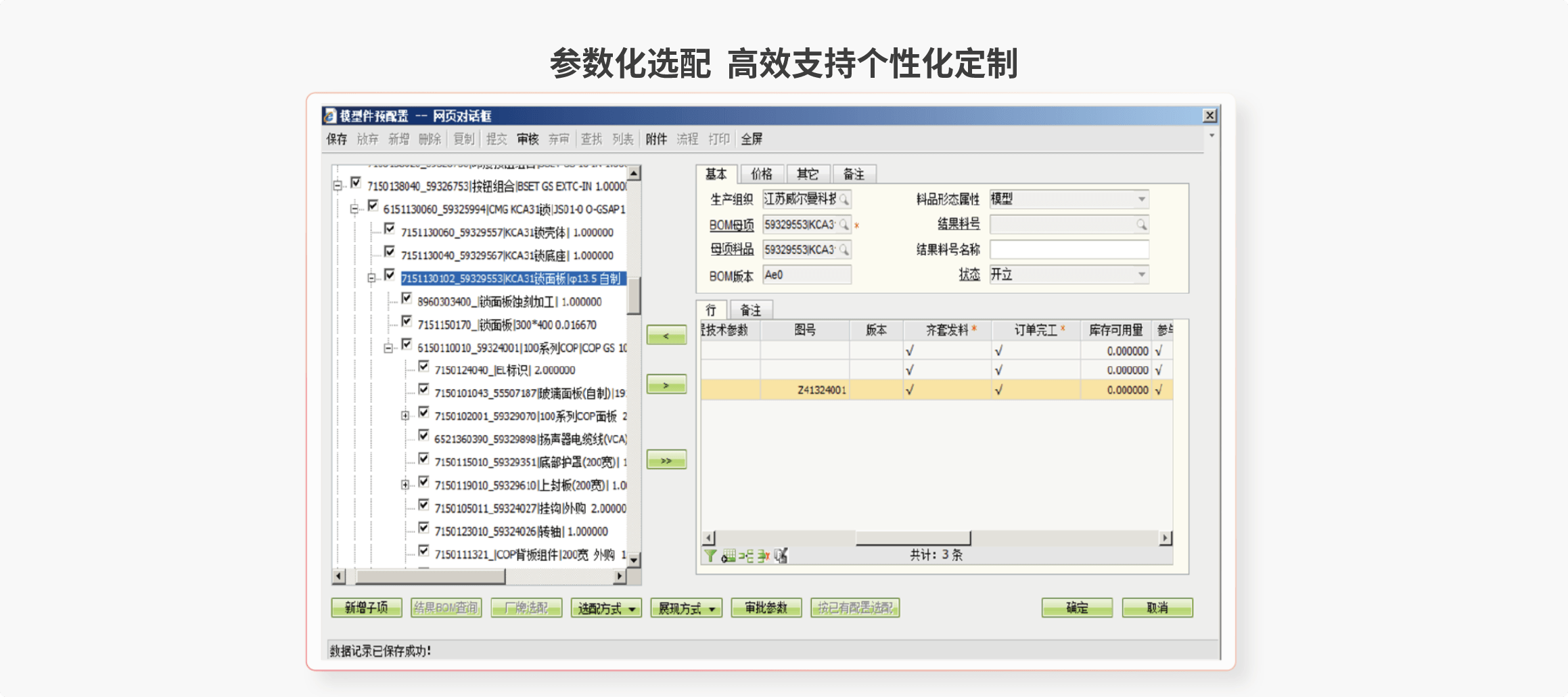Click the 结果料号名称 input field
Viewport: 1568px width, 697px height.
coord(1068,250)
